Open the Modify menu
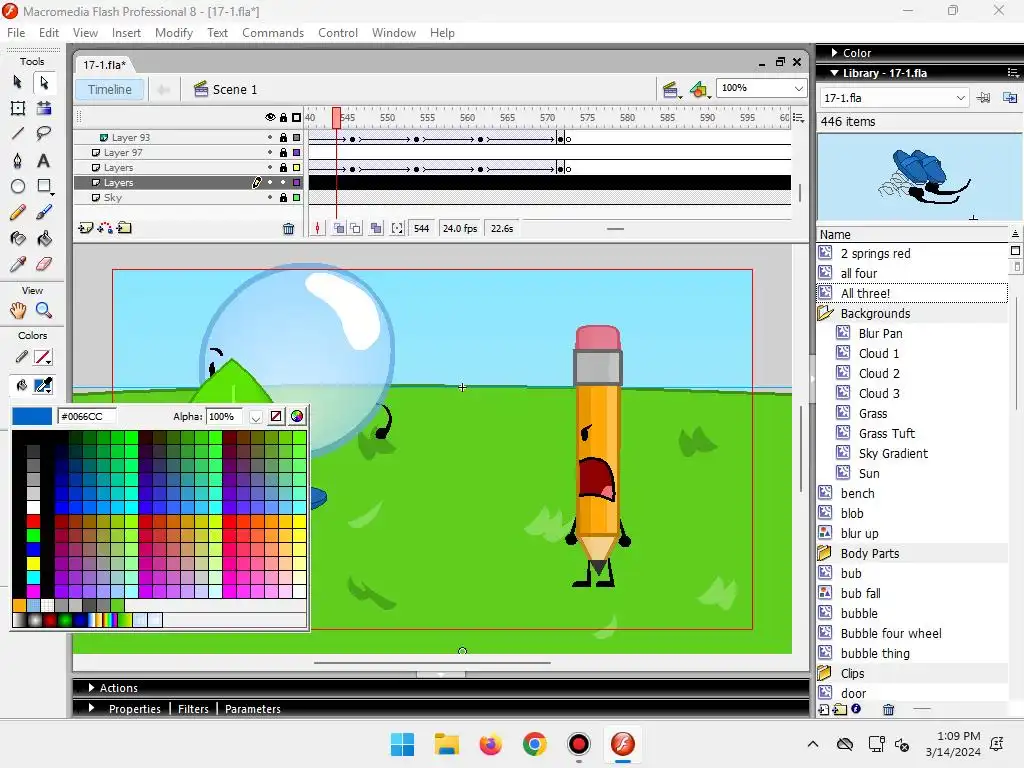 point(174,33)
